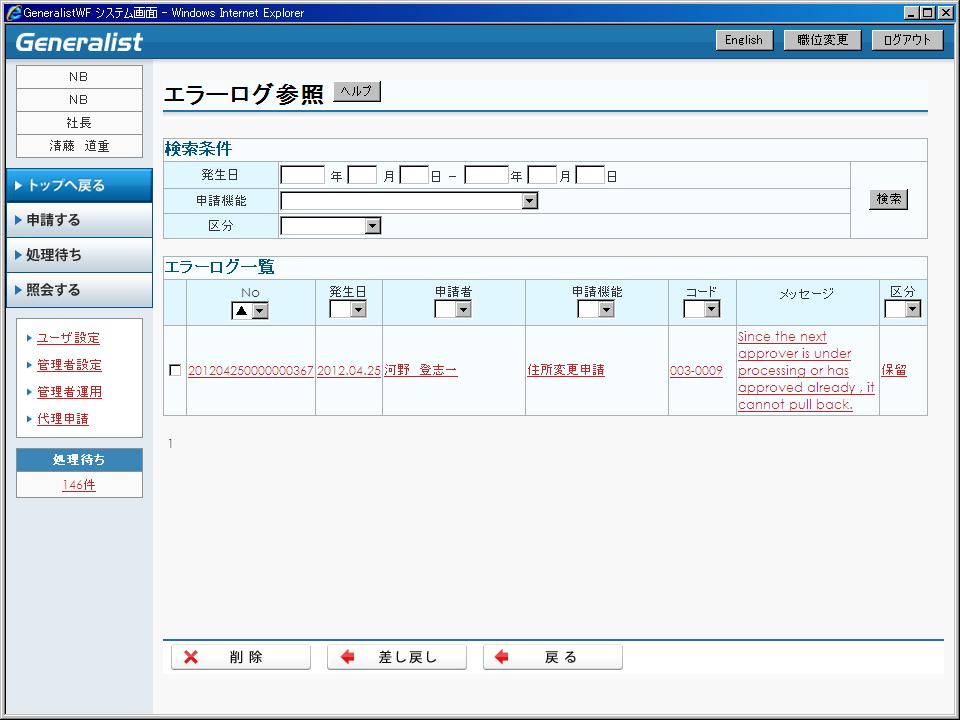Click the red X delete button (削除)
The image size is (960, 720).
pyautogui.click(x=240, y=657)
